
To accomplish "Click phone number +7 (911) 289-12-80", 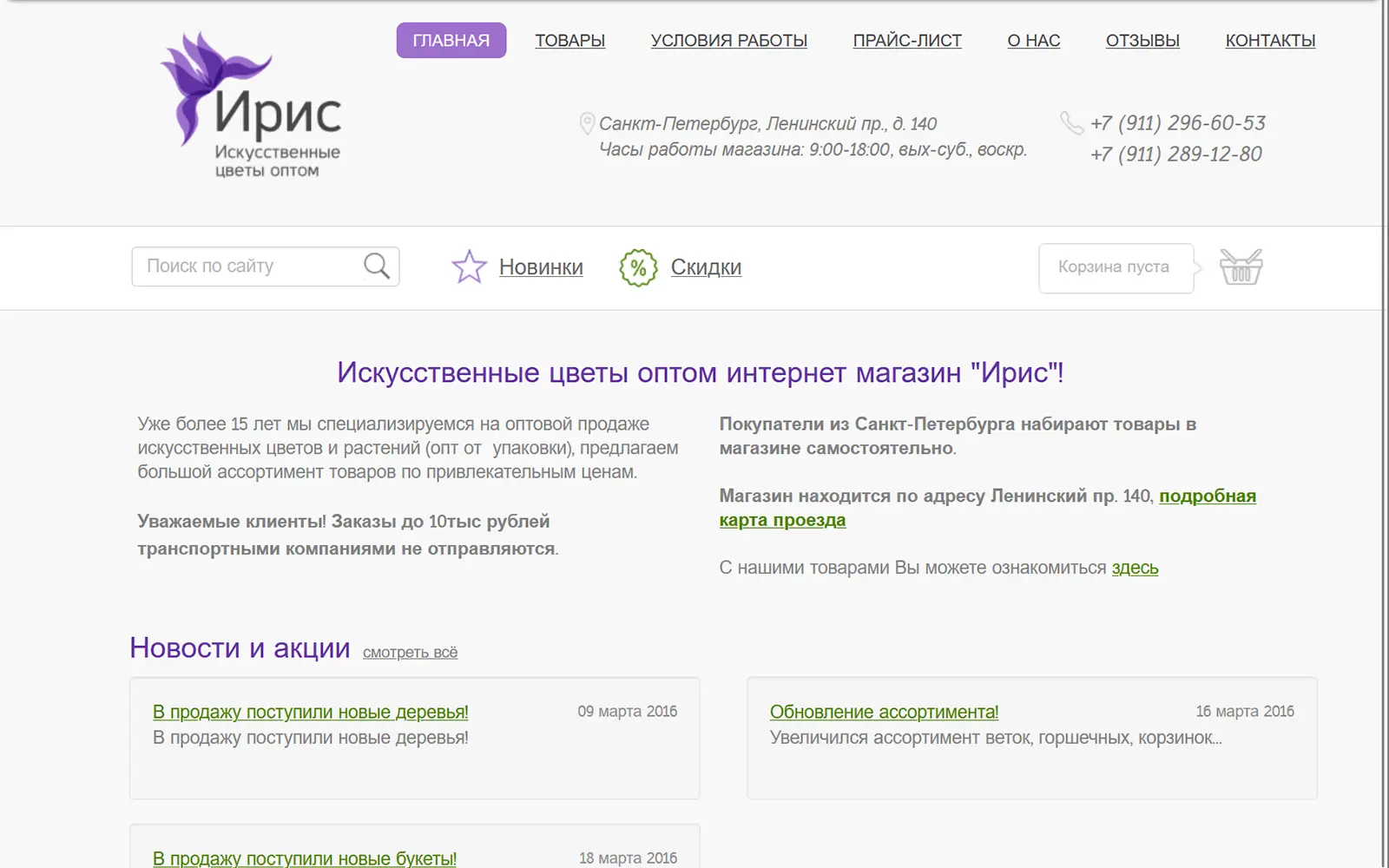I will (x=1176, y=155).
